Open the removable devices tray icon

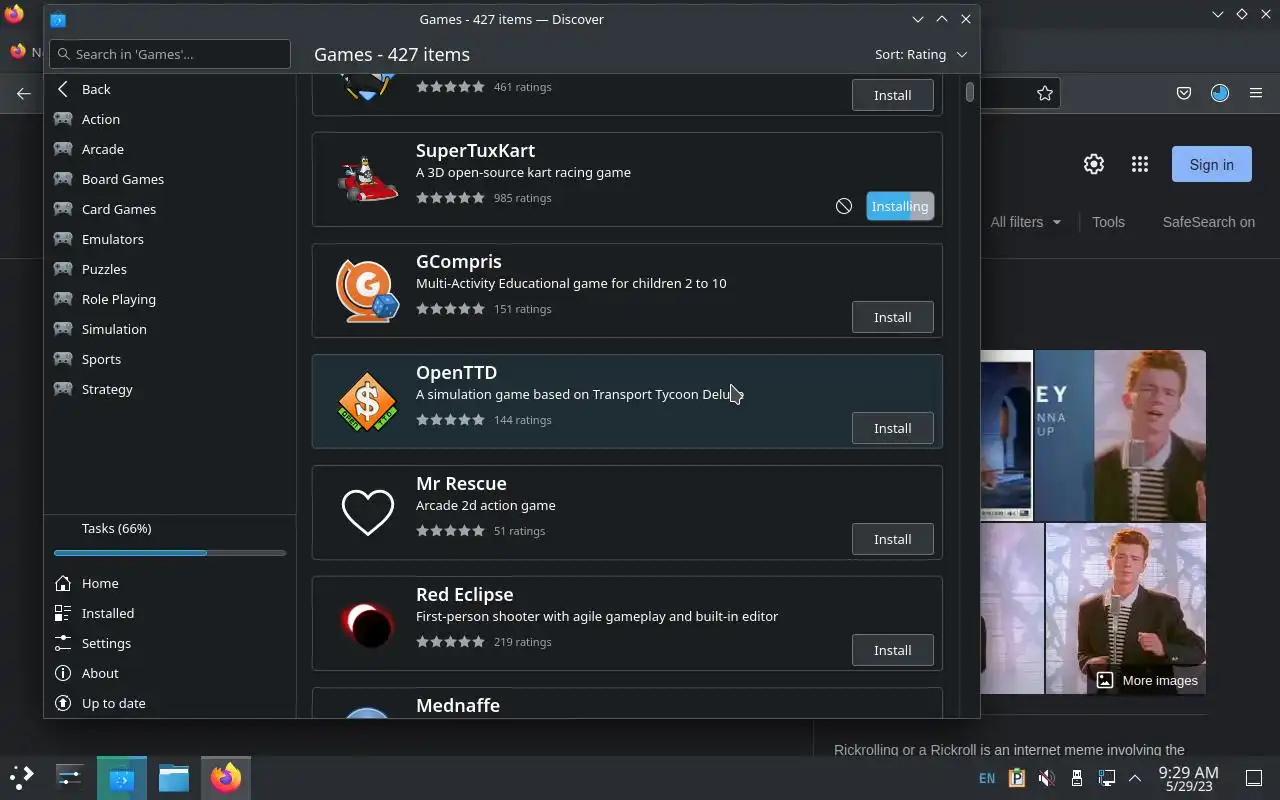[1076, 778]
